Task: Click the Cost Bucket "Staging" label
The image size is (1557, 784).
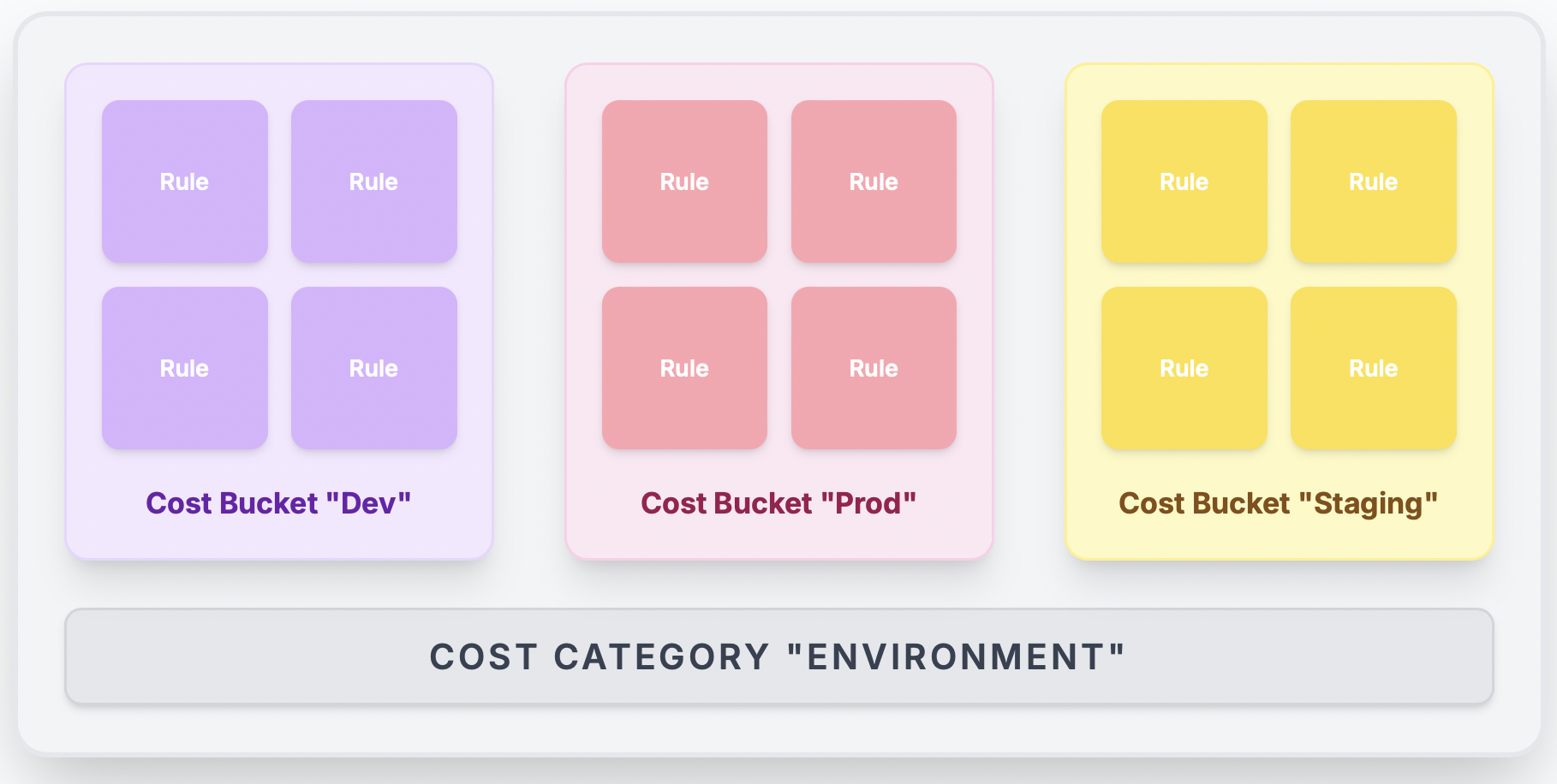Action: 1278,503
